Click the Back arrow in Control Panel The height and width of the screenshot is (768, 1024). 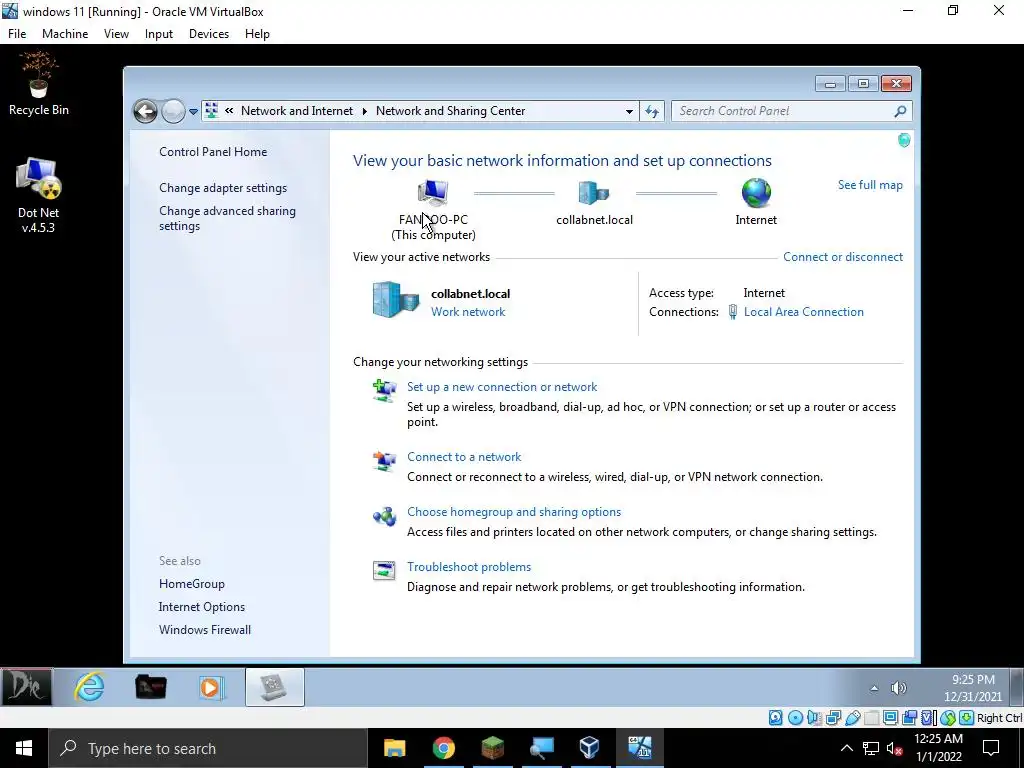coord(146,111)
